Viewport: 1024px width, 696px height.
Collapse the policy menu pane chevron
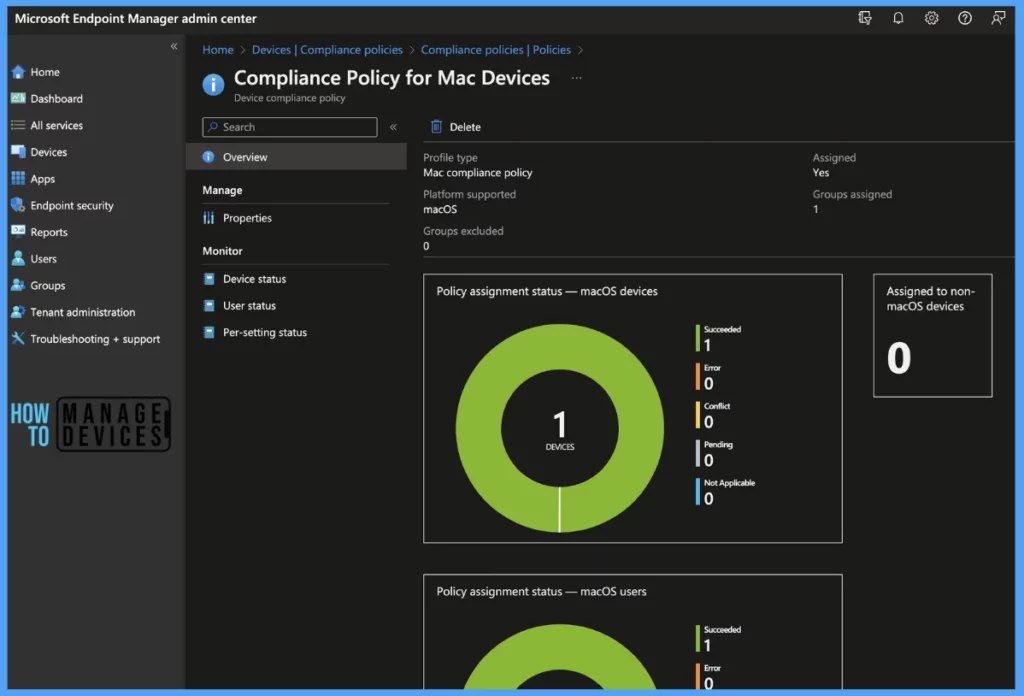tap(393, 127)
